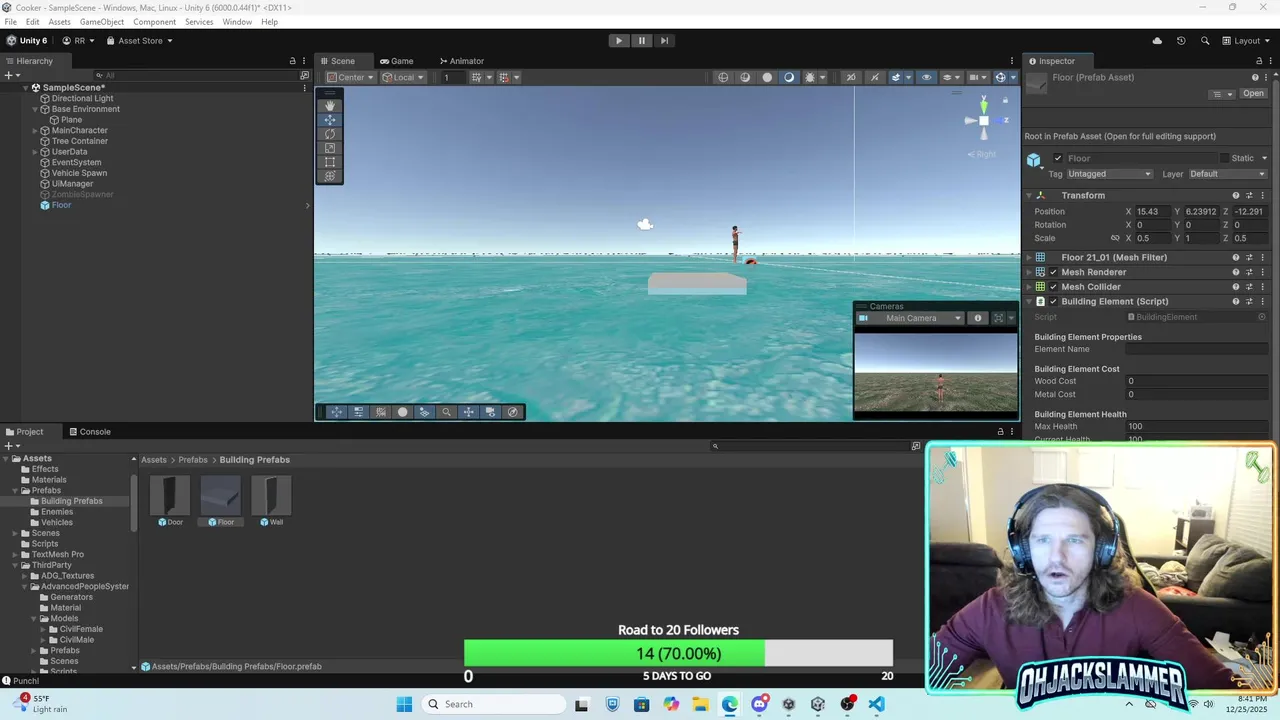Select the Rotate tool
Viewport: 1280px width, 720px height.
coord(330,134)
